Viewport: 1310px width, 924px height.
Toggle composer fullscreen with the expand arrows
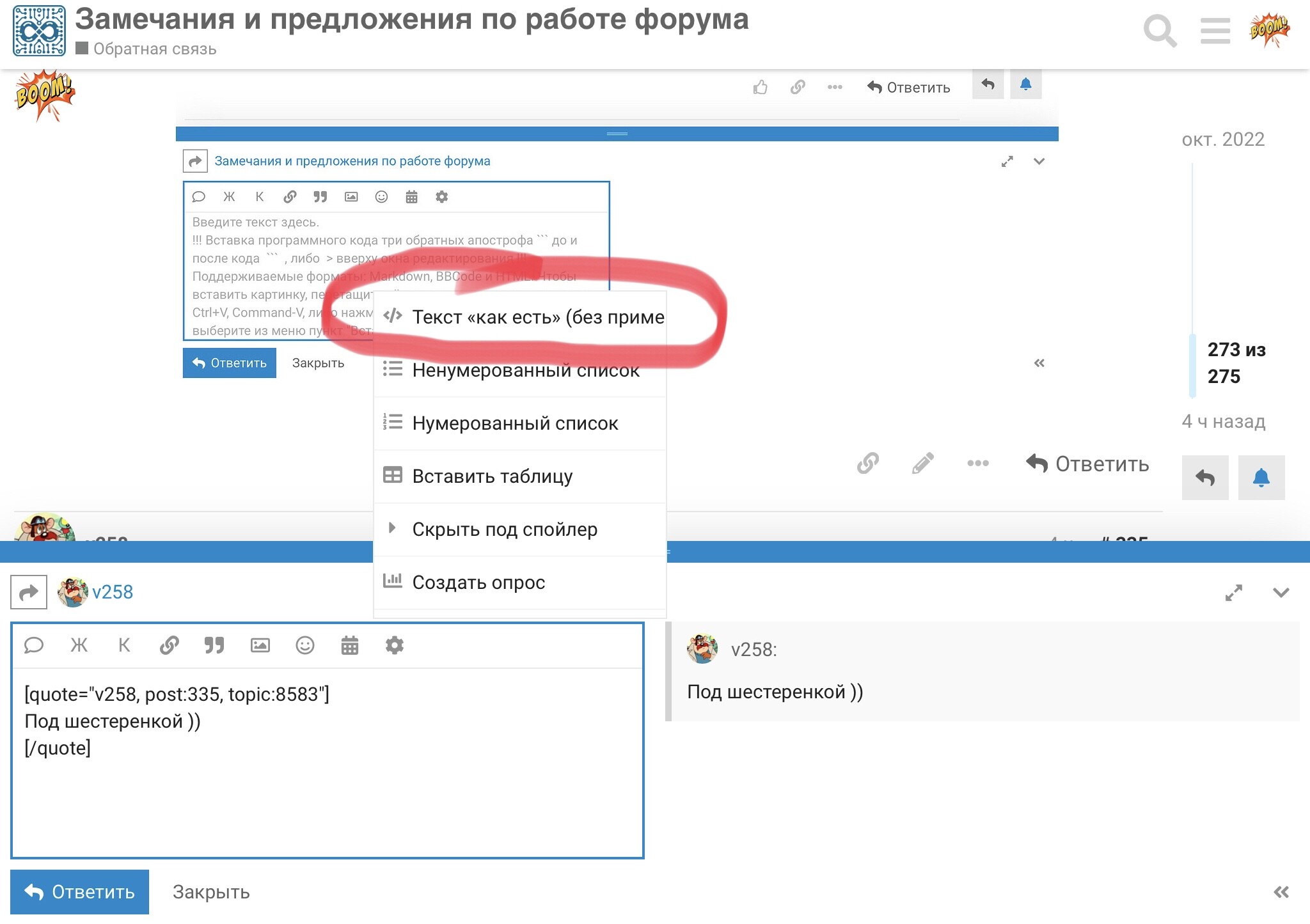(1234, 593)
